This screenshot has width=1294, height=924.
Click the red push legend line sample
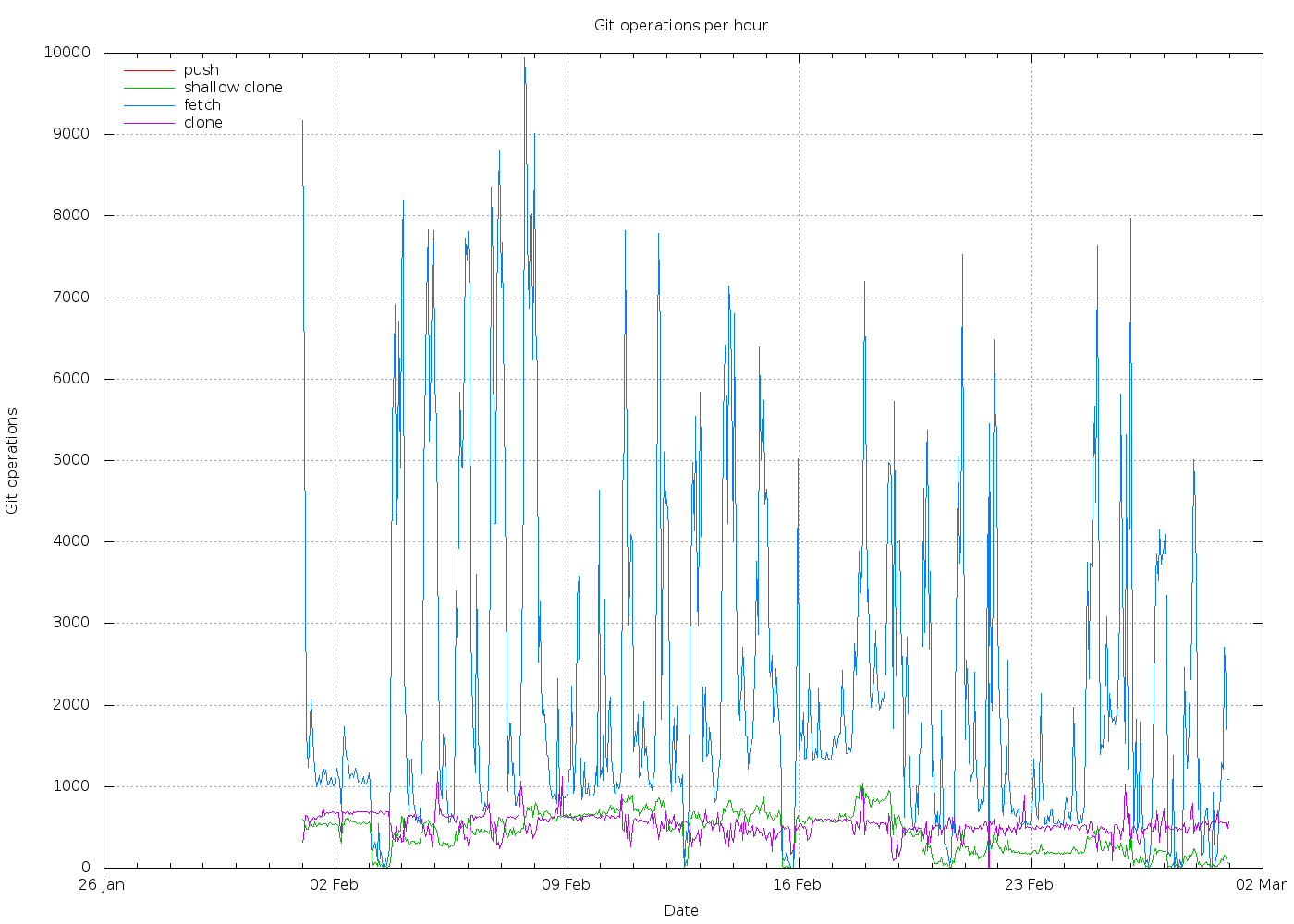point(149,70)
